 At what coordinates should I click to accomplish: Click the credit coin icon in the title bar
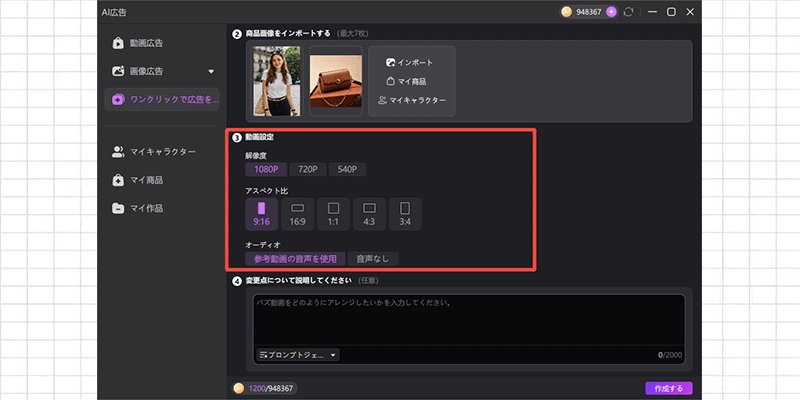pos(566,12)
